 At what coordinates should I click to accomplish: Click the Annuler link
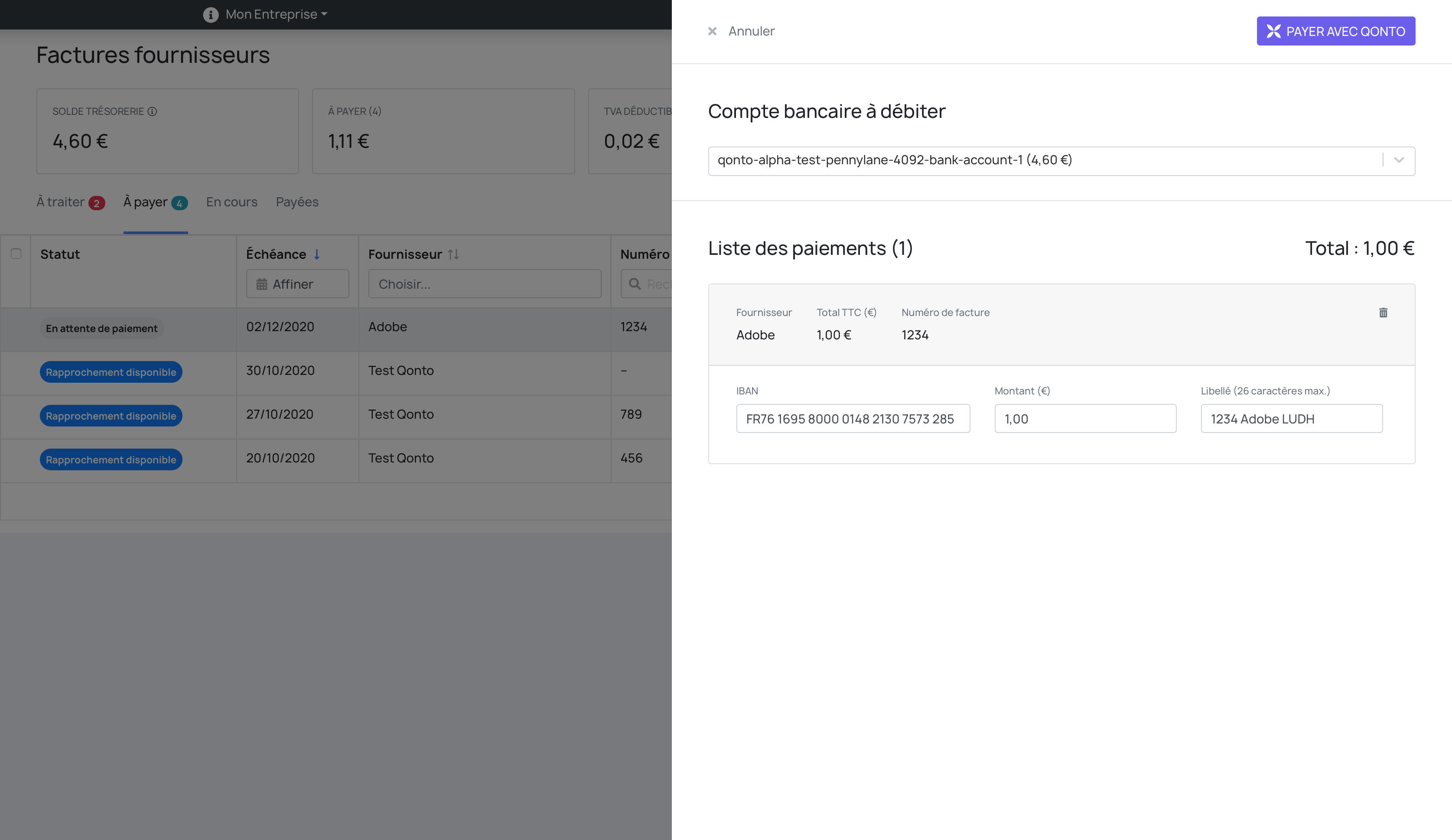point(751,31)
